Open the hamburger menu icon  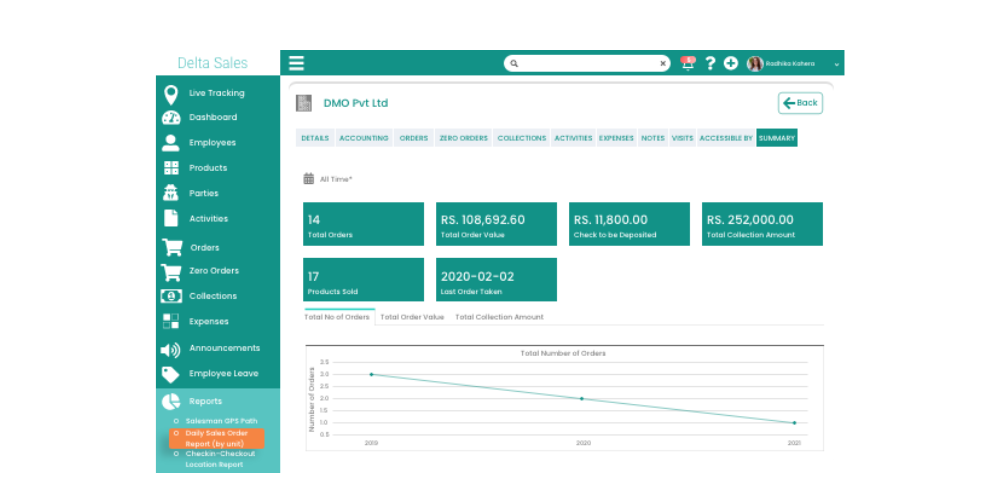(x=296, y=63)
